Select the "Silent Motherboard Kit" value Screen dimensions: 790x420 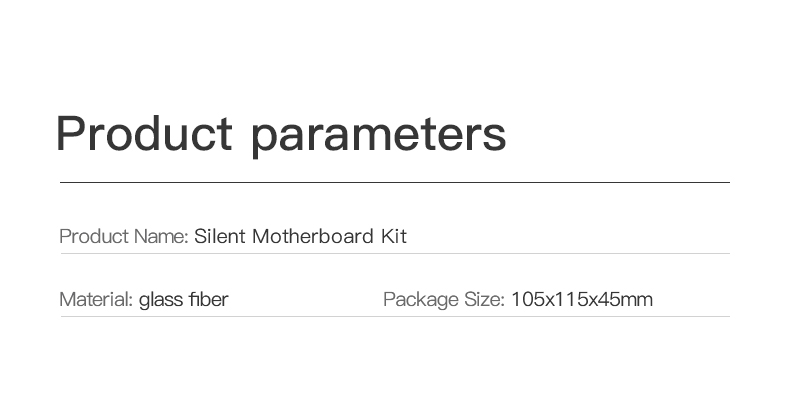(300, 236)
